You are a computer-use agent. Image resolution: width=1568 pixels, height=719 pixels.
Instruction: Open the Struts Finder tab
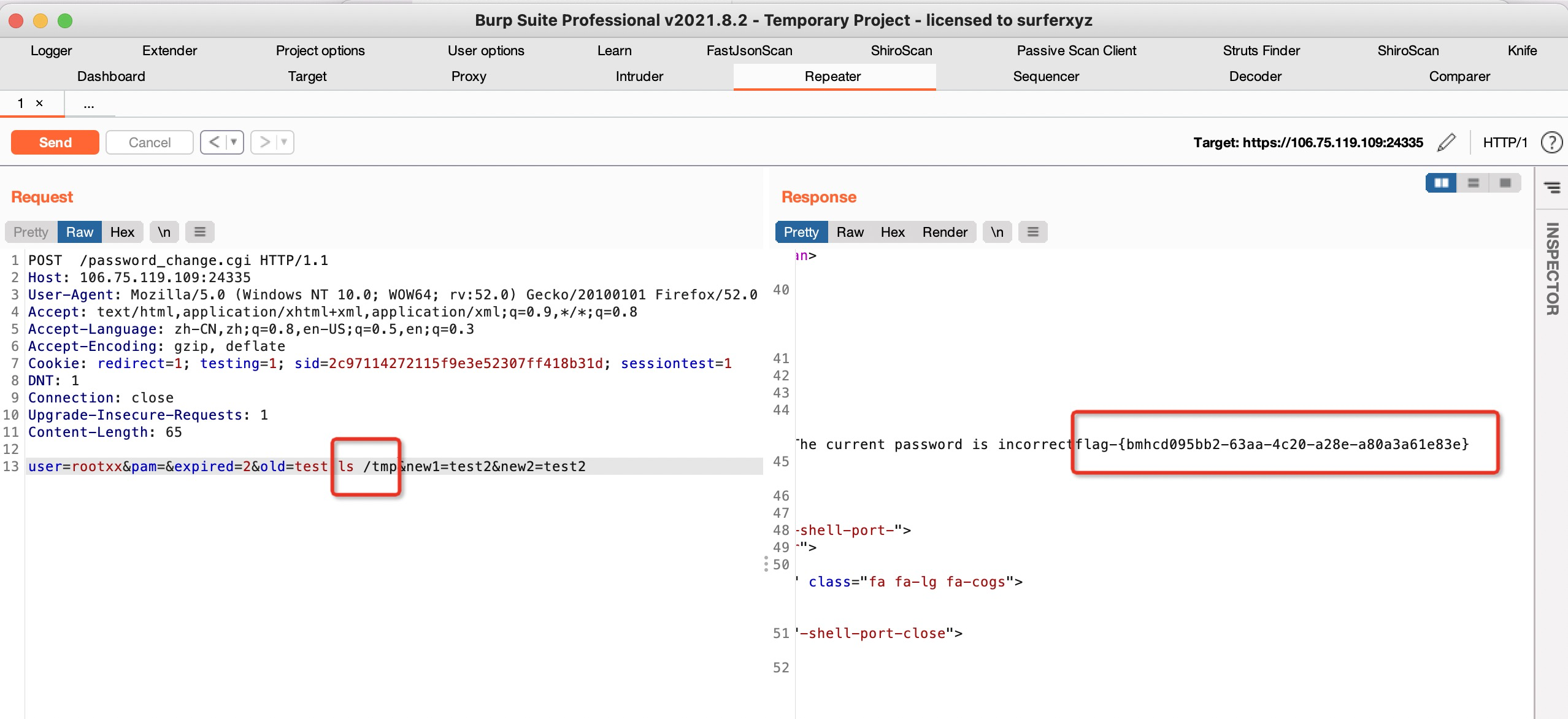pos(1261,51)
